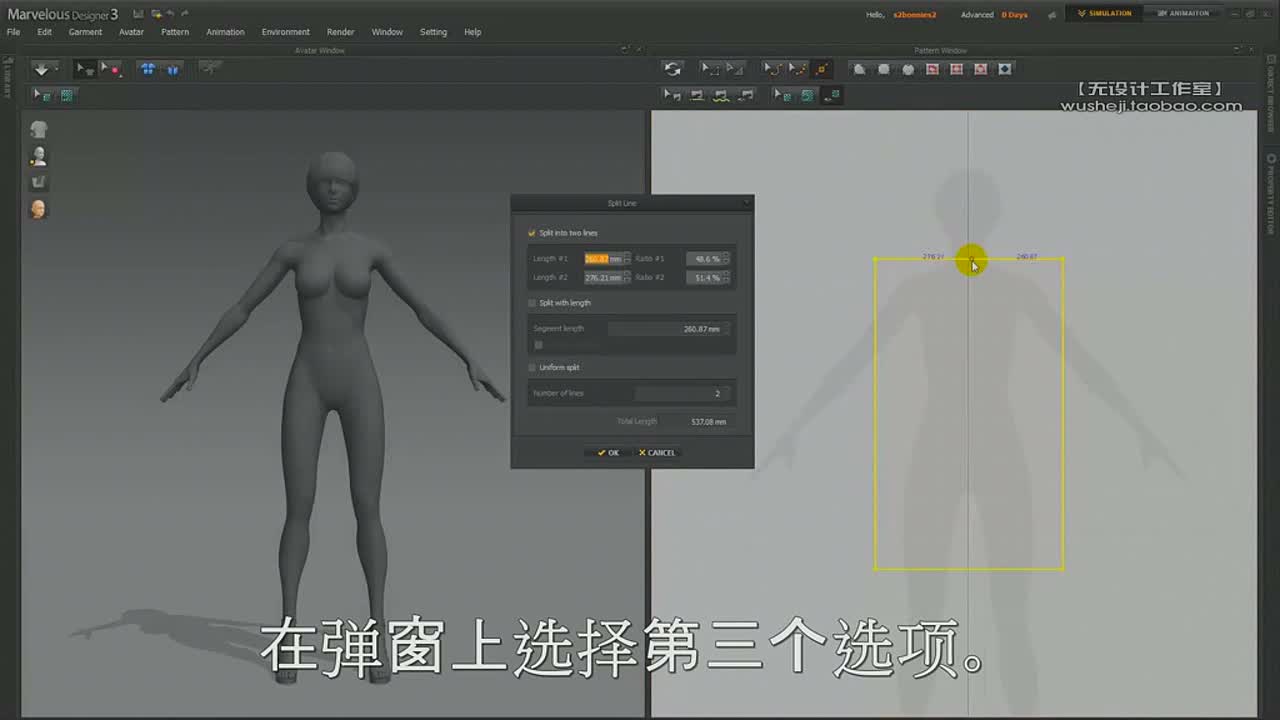Expand the dropdown arrow next to Advanced 0 Days
The width and height of the screenshot is (1280, 720).
pos(1052,14)
